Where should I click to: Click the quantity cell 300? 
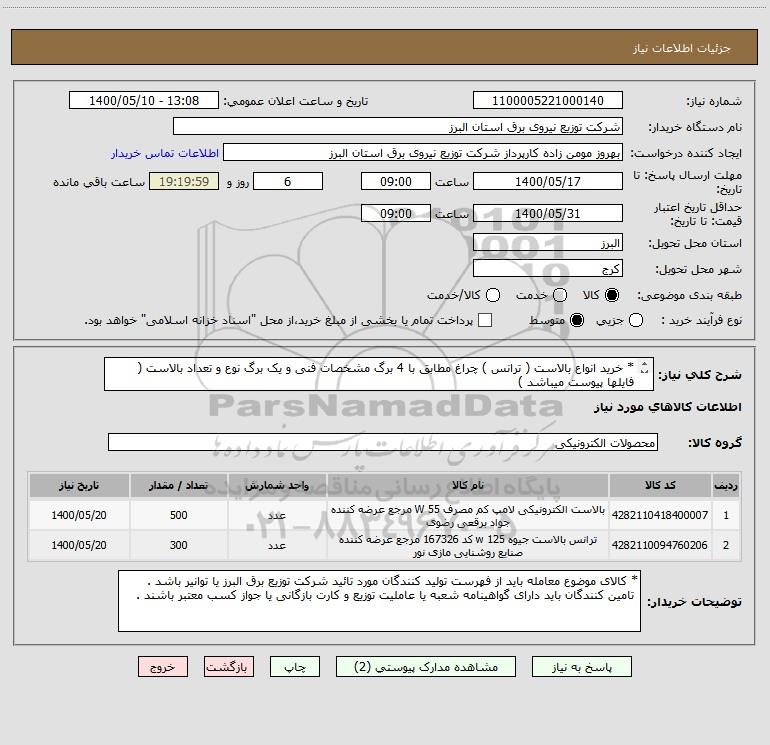coord(178,545)
